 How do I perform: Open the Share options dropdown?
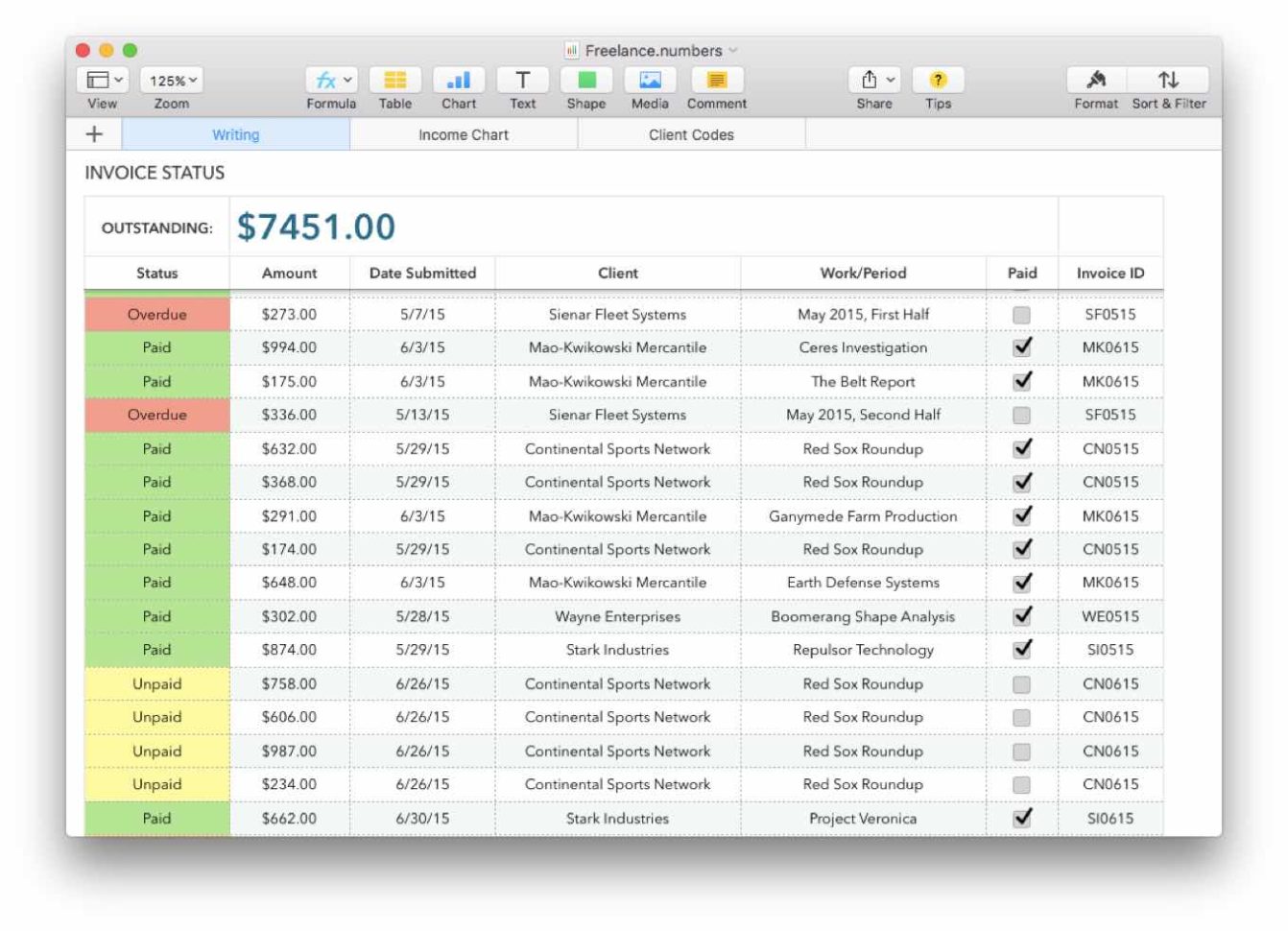[x=873, y=81]
